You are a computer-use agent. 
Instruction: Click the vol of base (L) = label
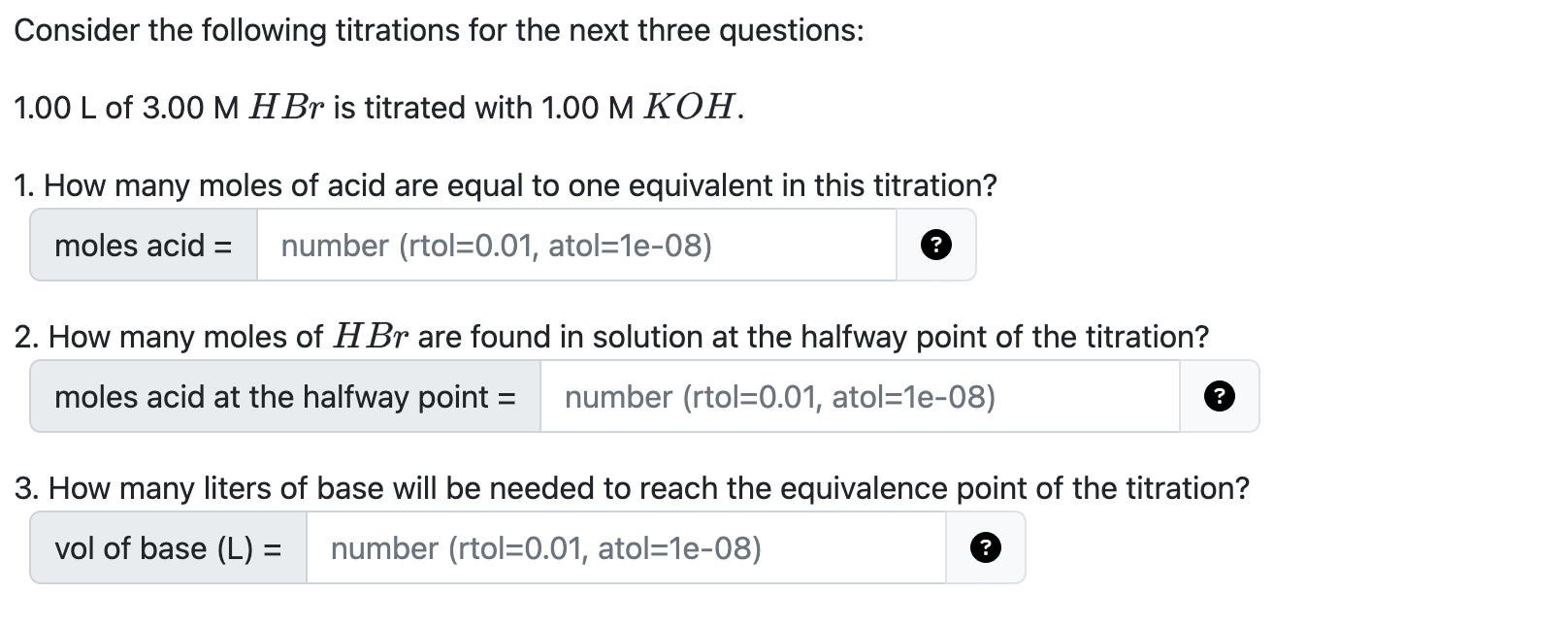click(170, 548)
